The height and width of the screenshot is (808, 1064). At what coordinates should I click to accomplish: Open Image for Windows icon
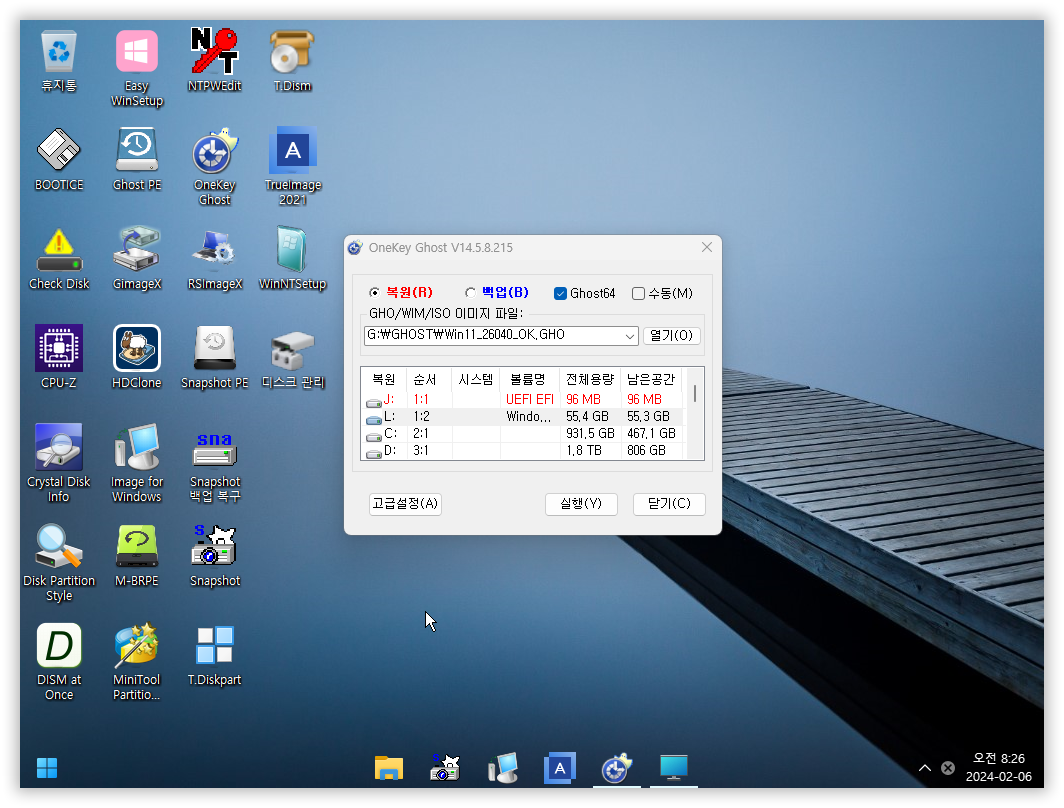(x=136, y=463)
